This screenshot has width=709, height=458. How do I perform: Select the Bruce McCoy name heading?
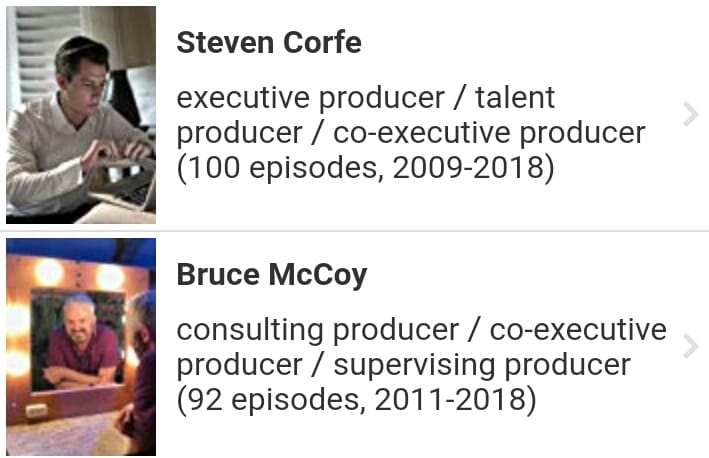pyautogui.click(x=272, y=275)
